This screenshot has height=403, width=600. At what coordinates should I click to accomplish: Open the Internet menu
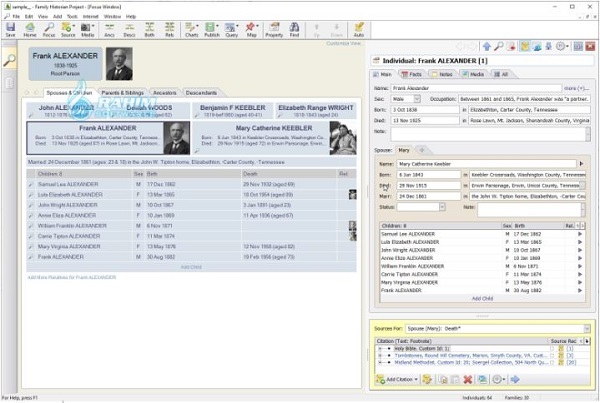(91, 16)
